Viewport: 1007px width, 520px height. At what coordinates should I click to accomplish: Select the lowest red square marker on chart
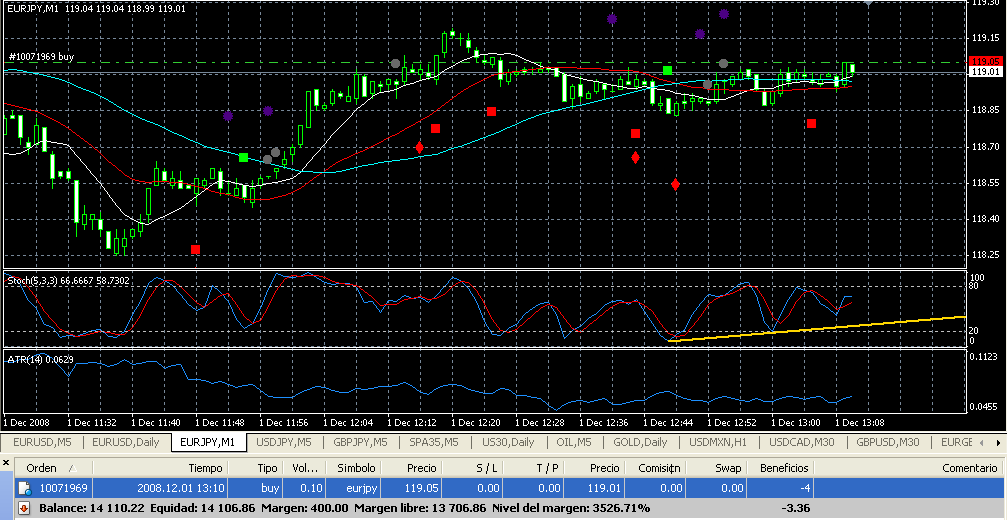(x=195, y=249)
